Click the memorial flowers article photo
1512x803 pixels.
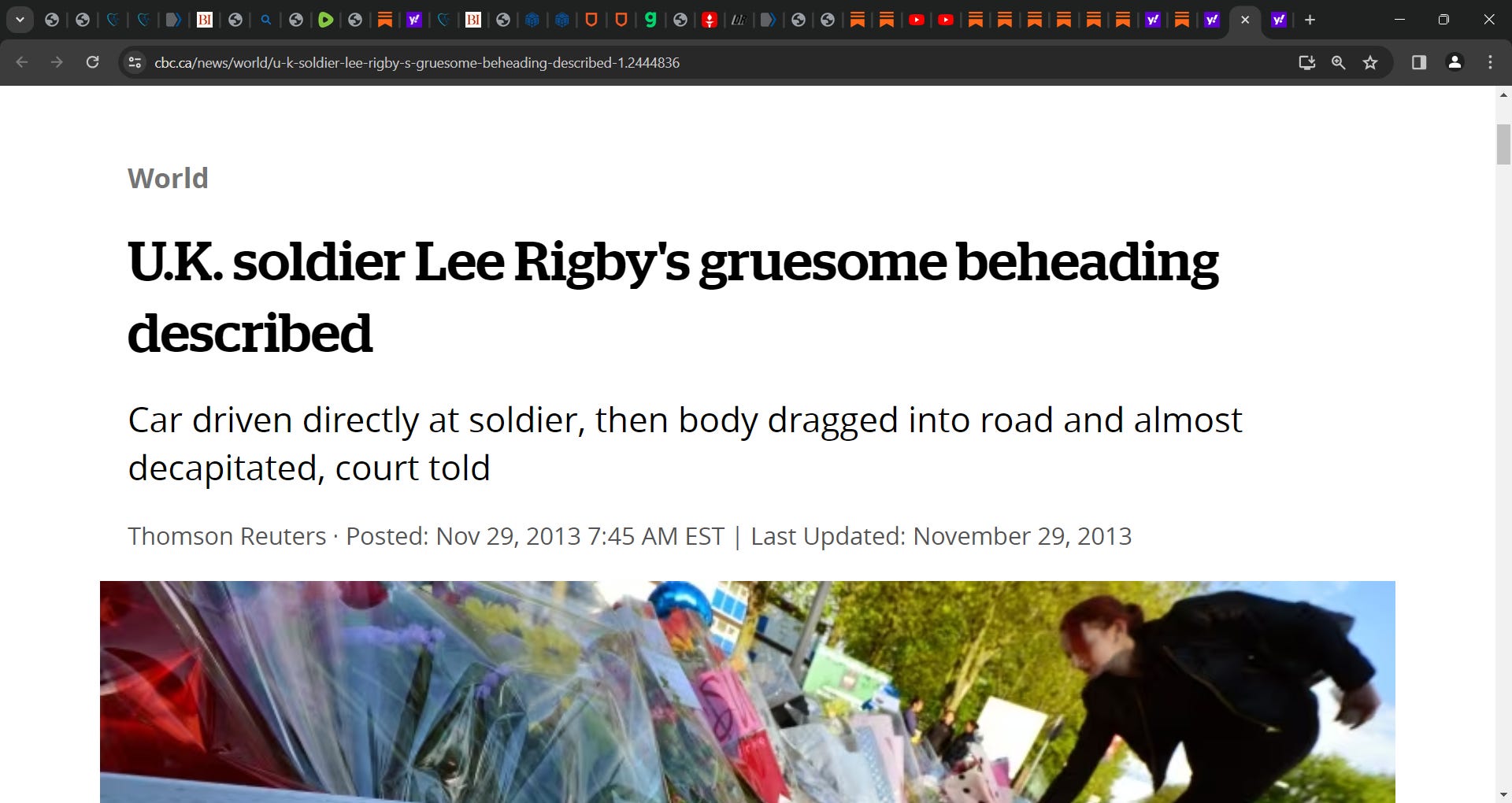tap(747, 692)
